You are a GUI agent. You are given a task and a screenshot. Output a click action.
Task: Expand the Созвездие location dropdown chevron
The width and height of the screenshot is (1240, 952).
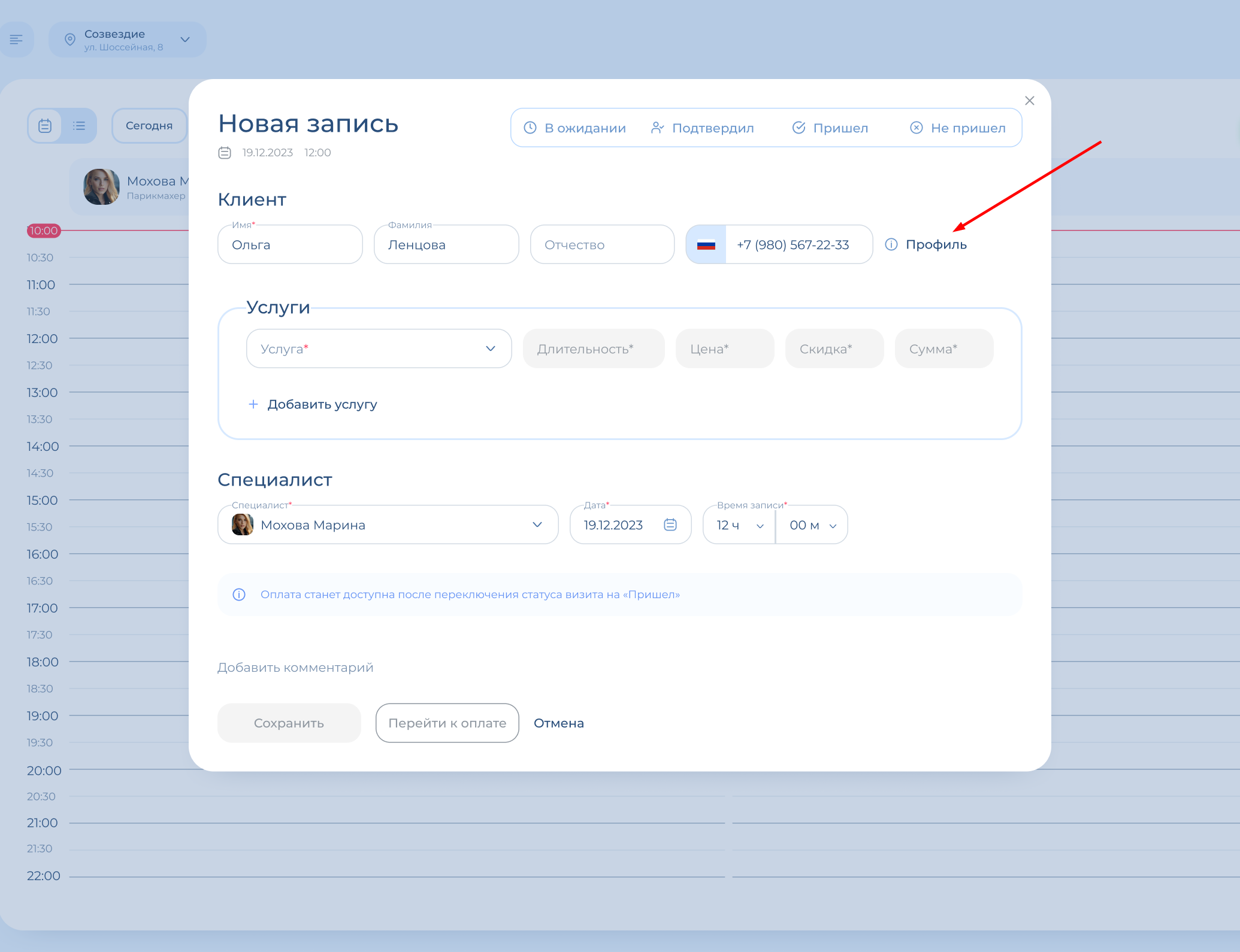(x=185, y=40)
